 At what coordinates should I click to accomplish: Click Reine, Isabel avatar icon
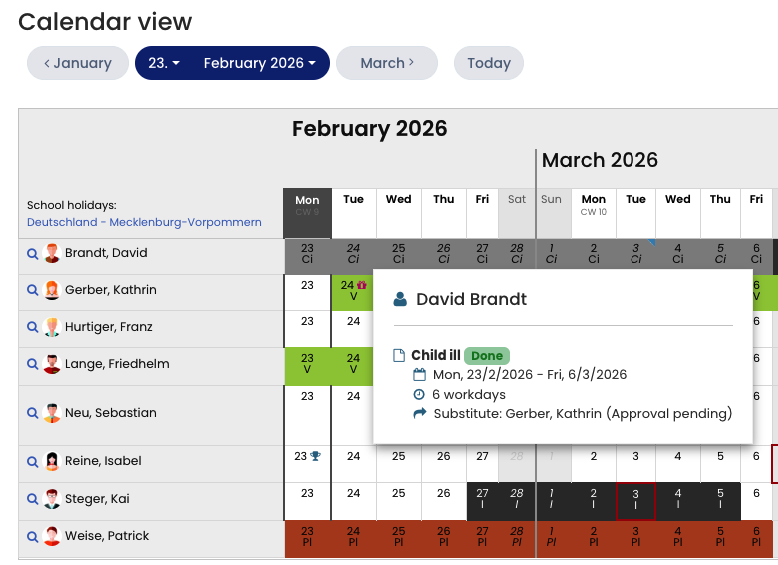click(x=52, y=462)
